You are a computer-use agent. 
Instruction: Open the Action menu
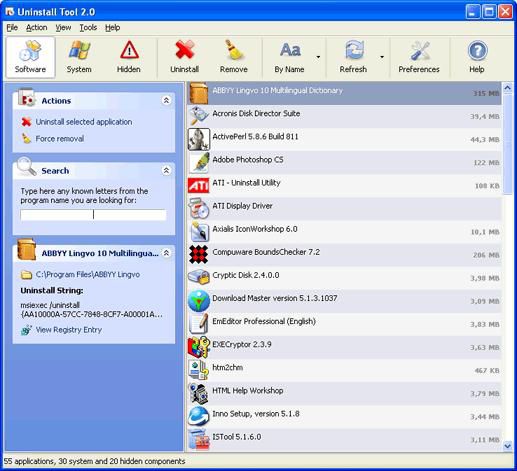[x=37, y=28]
